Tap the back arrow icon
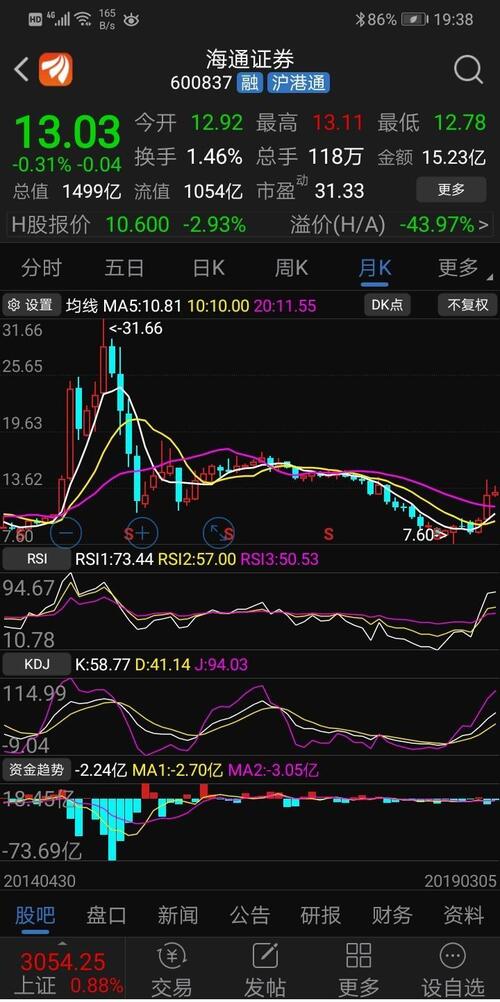 (20, 70)
